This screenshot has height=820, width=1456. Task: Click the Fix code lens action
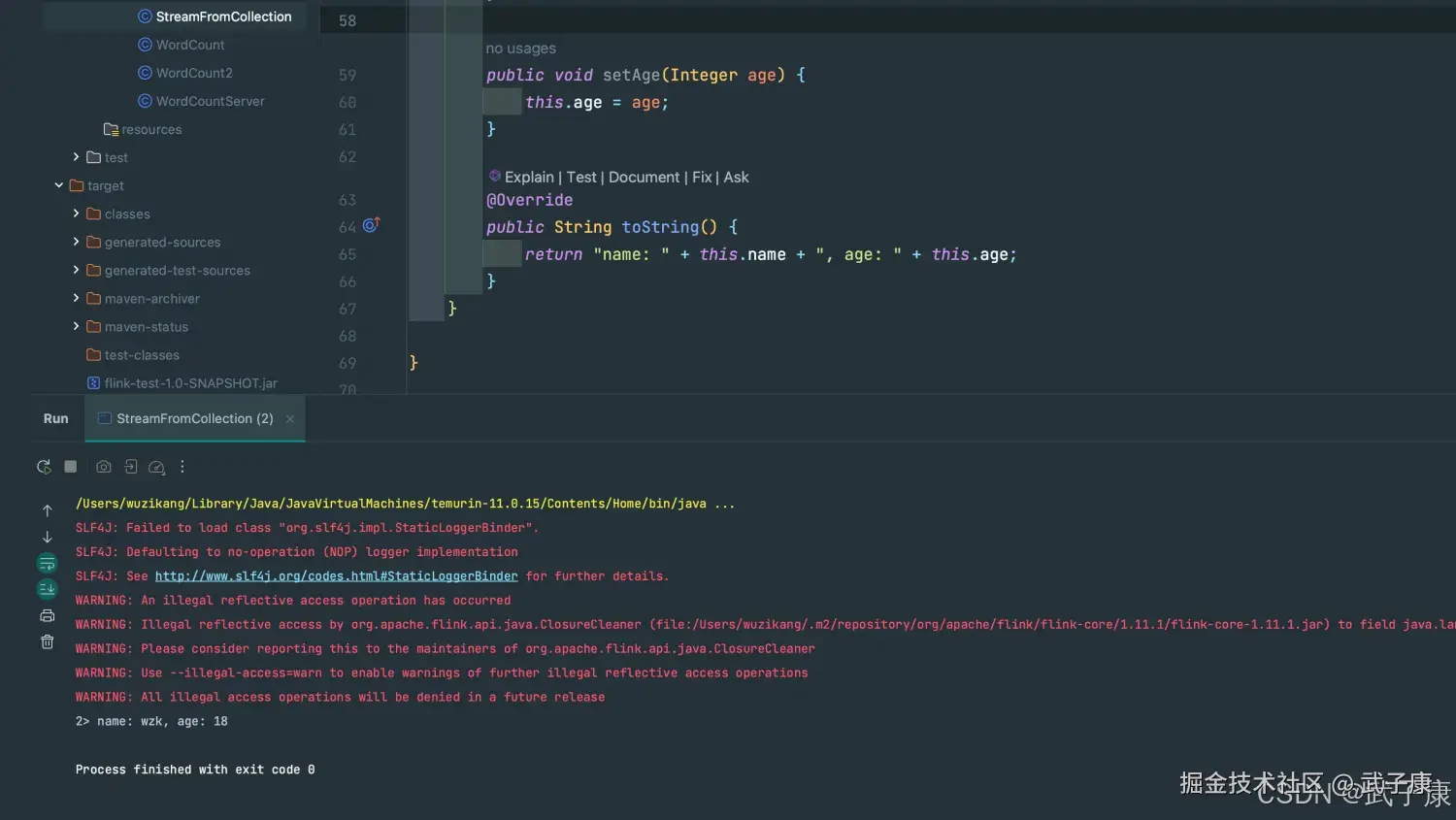point(702,177)
